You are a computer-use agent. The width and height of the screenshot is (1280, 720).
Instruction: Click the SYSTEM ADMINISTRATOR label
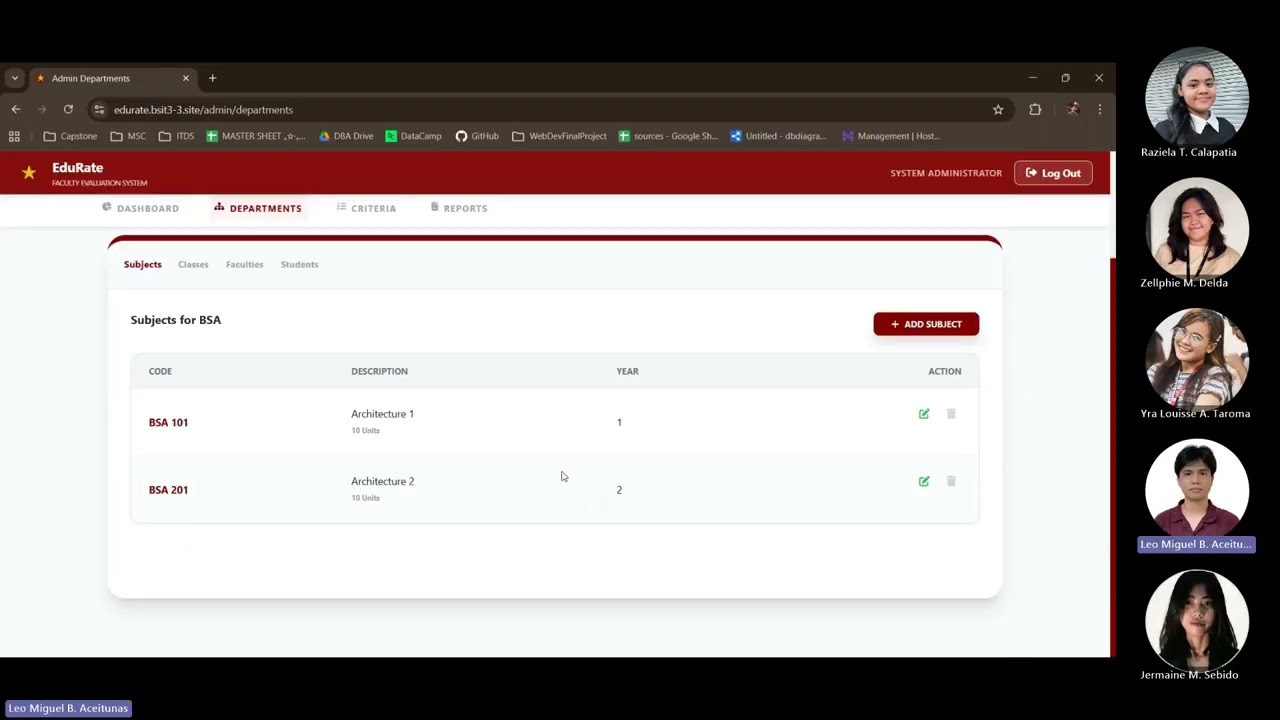(x=946, y=173)
